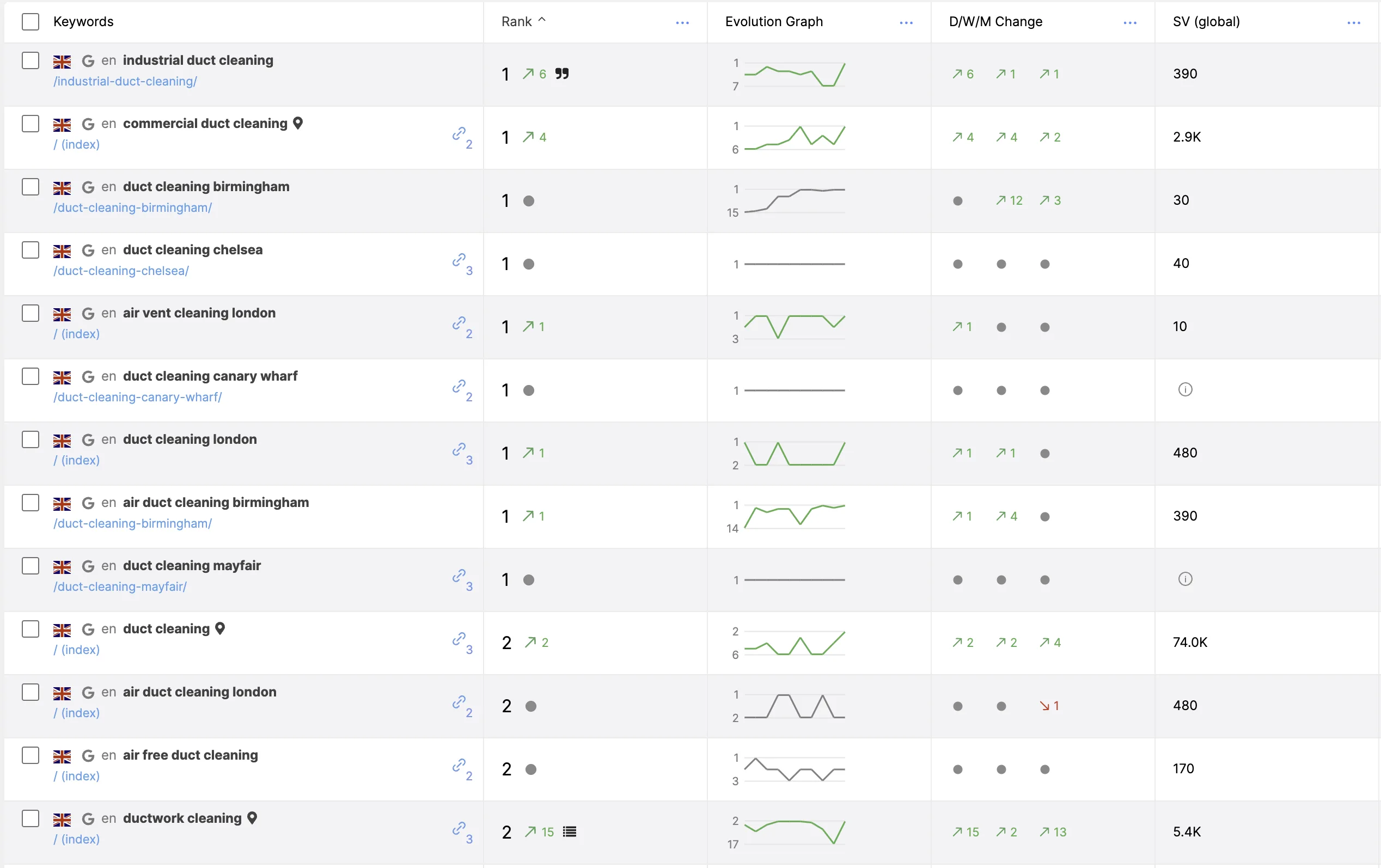1381x868 pixels.
Task: Click the D/W/M Change column header
Action: (995, 22)
